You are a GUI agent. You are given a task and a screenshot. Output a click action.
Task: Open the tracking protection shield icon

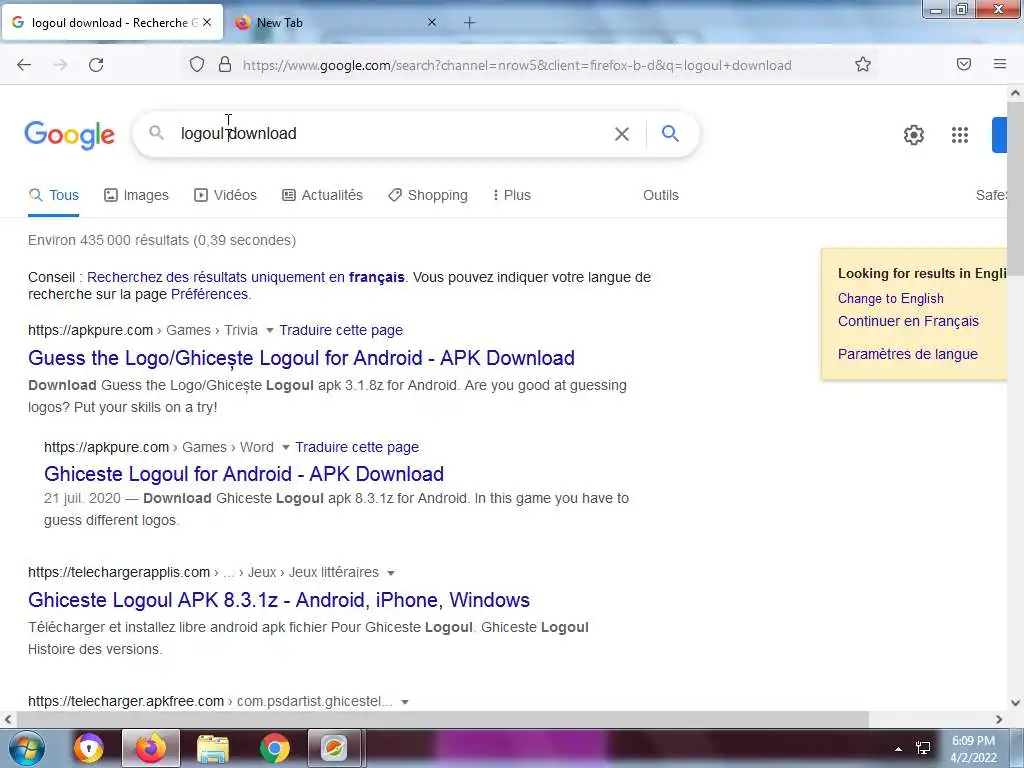(197, 65)
